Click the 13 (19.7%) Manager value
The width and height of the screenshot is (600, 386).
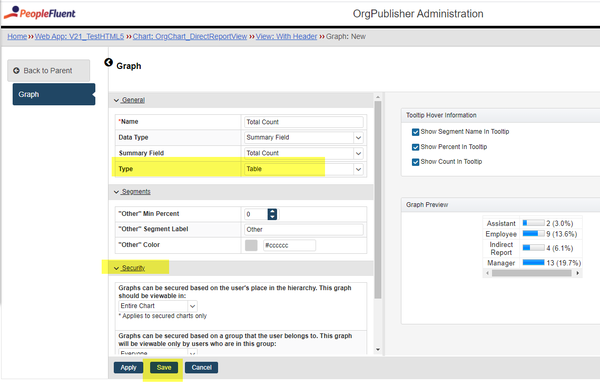pos(564,263)
